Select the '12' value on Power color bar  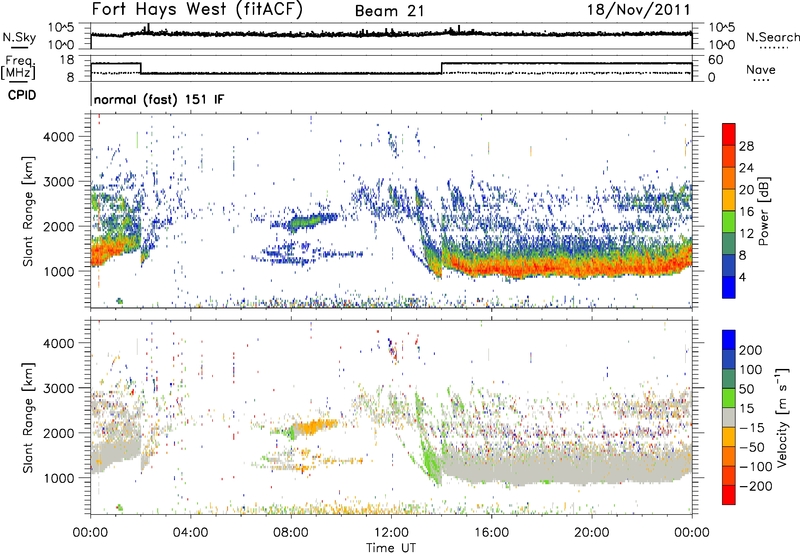tap(746, 234)
